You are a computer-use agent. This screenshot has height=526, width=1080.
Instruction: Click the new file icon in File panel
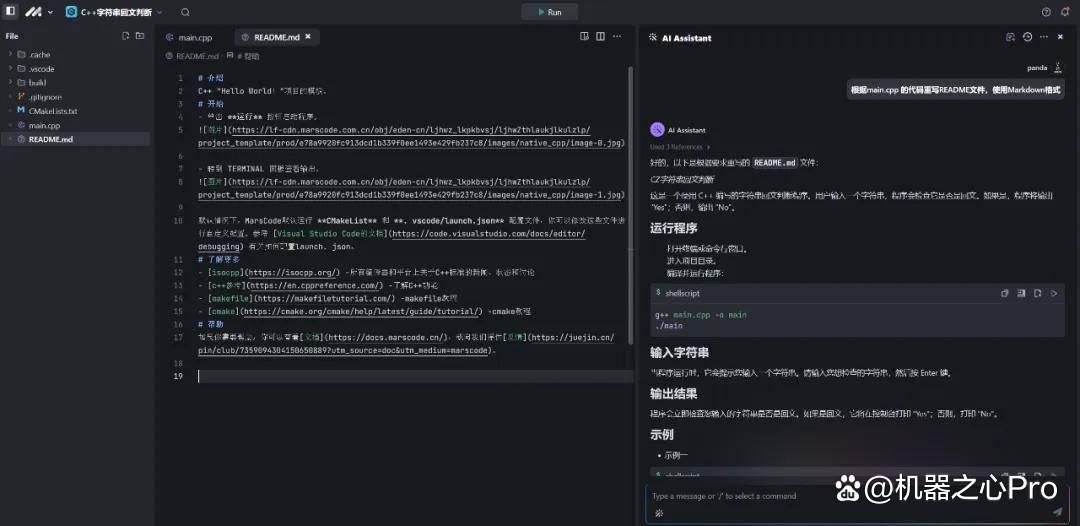[125, 36]
